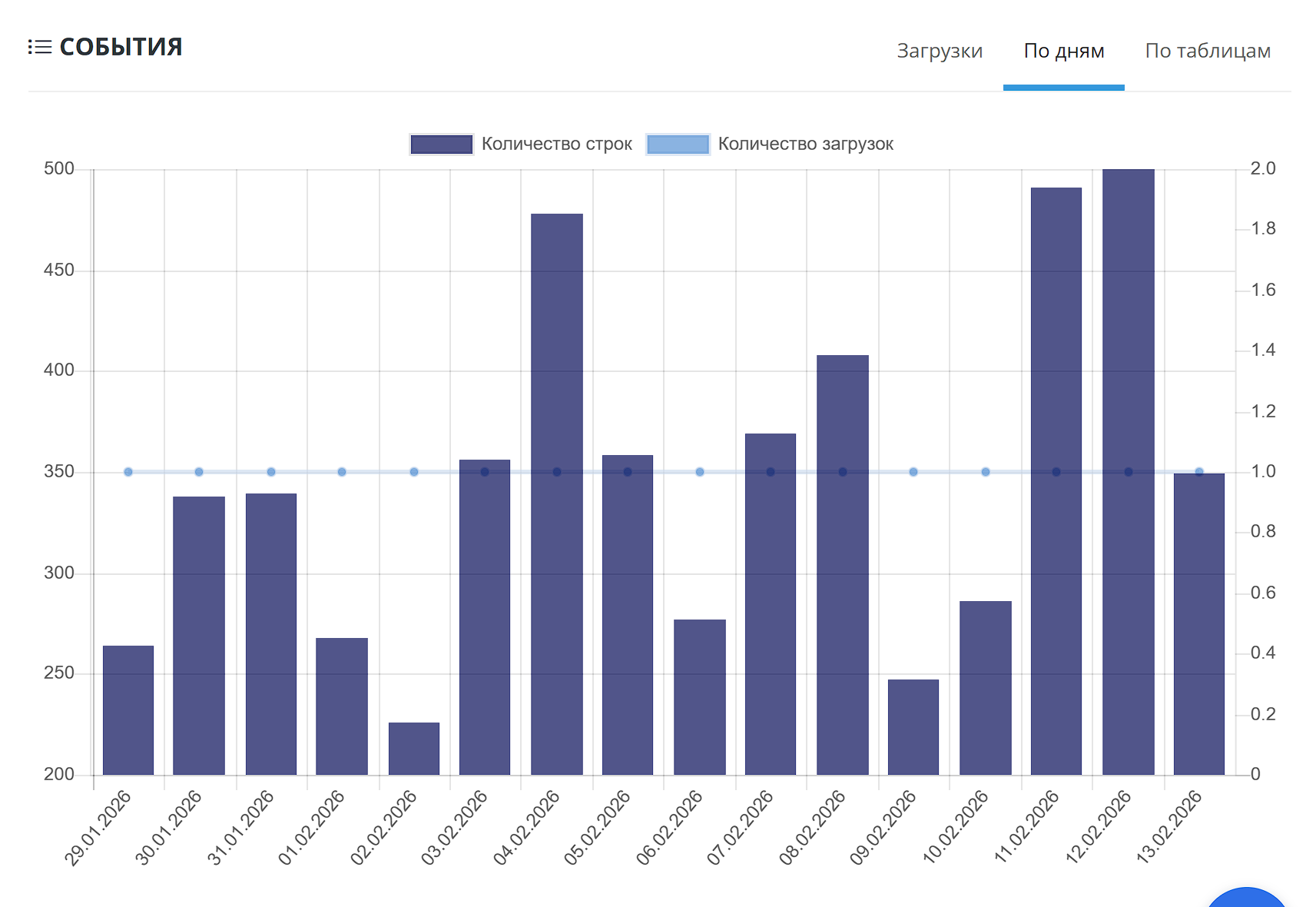The width and height of the screenshot is (1316, 907).
Task: Click the bar for 08.02.2026
Action: click(x=843, y=565)
